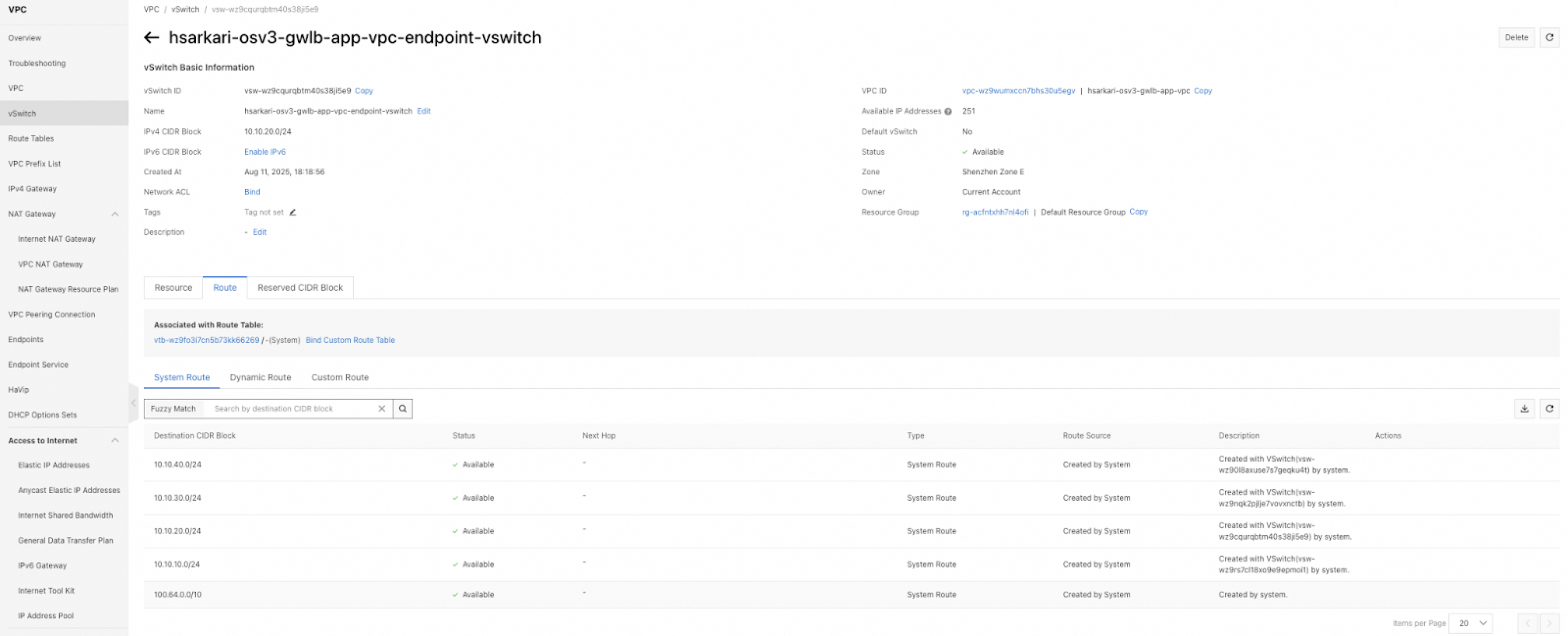Click the search magnifier icon for routes
This screenshot has height=636, width=1568.
point(402,409)
